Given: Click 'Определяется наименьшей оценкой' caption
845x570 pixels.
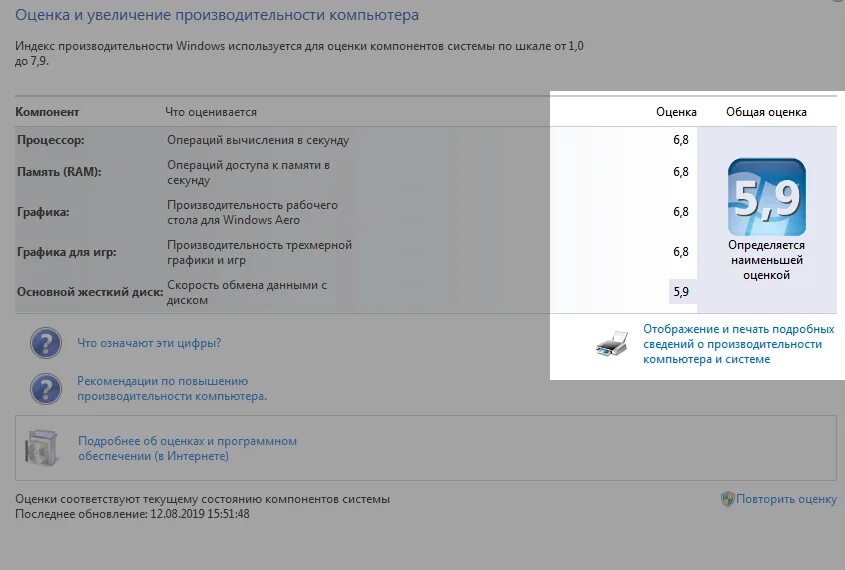Looking at the screenshot, I should click(766, 260).
